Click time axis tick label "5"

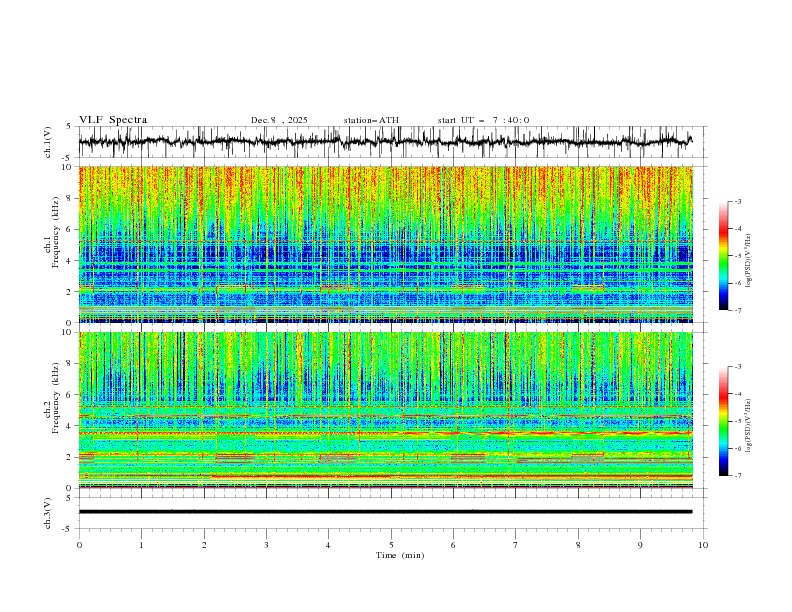(x=391, y=545)
